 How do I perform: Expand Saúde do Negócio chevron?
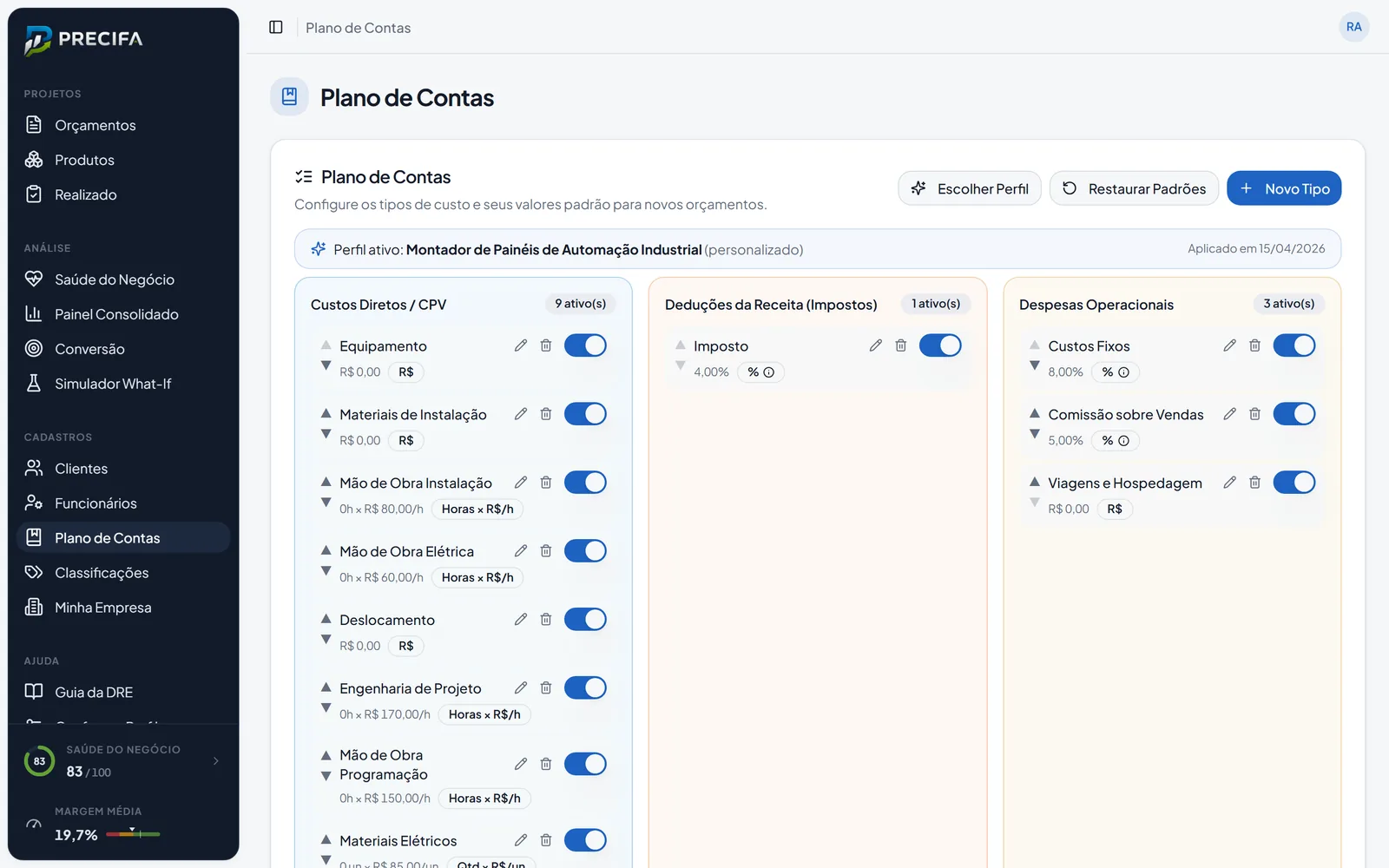point(216,761)
